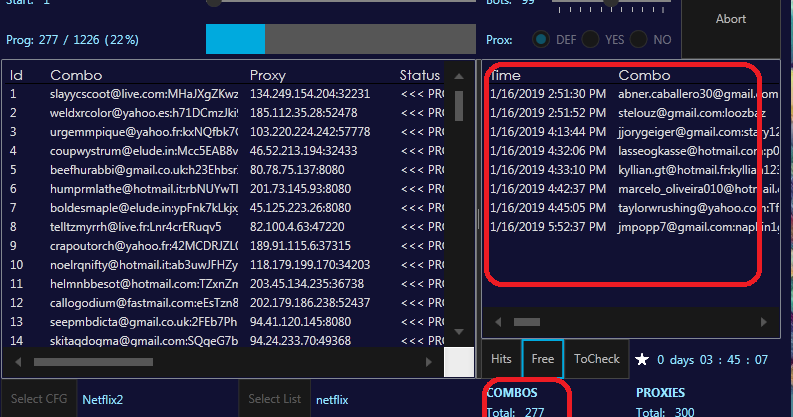The image size is (793, 417).
Task: Click the Status column header
Action: [420, 75]
